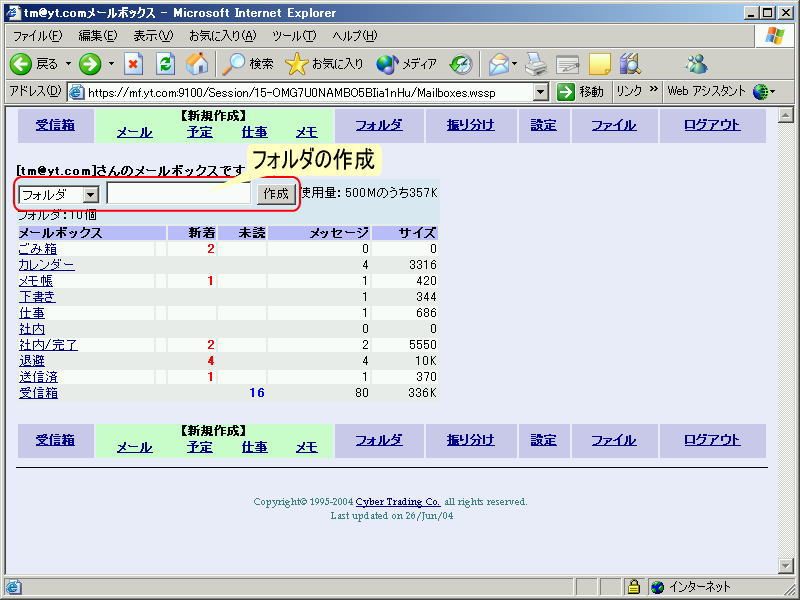Click the Home icon in toolbar
This screenshot has width=800, height=600.
197,64
